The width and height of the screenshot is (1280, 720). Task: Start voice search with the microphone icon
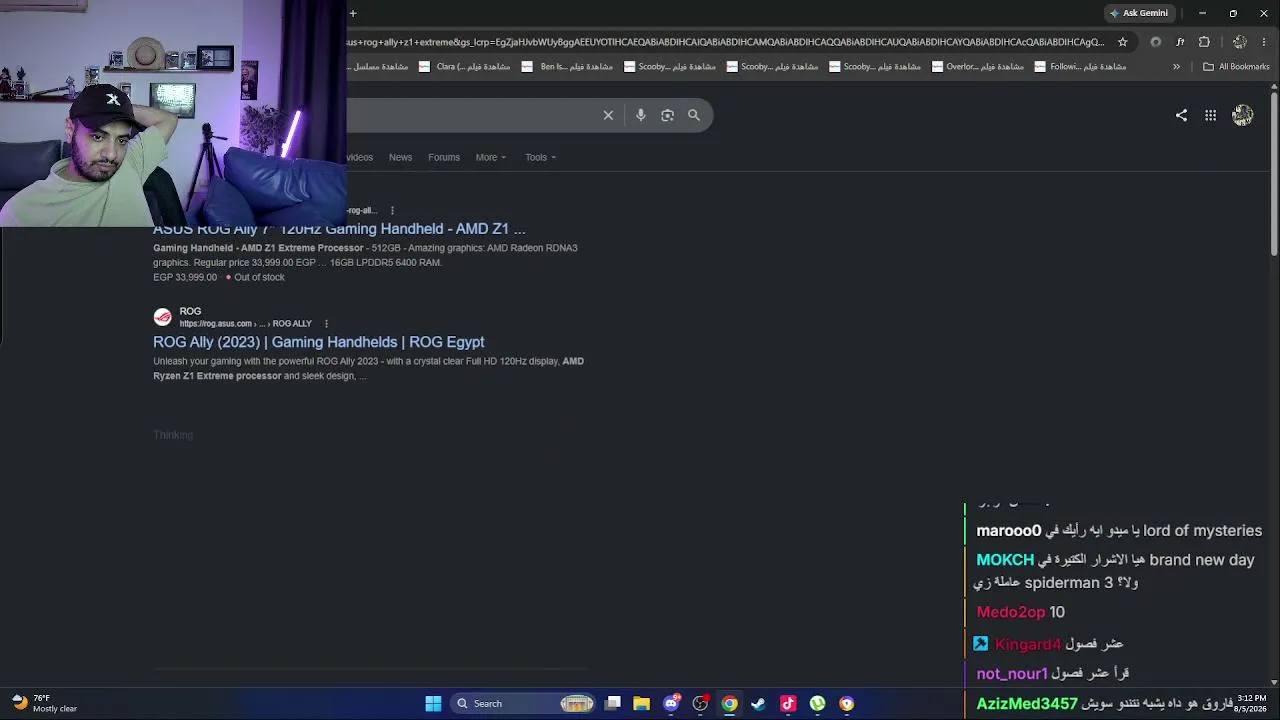pos(641,115)
